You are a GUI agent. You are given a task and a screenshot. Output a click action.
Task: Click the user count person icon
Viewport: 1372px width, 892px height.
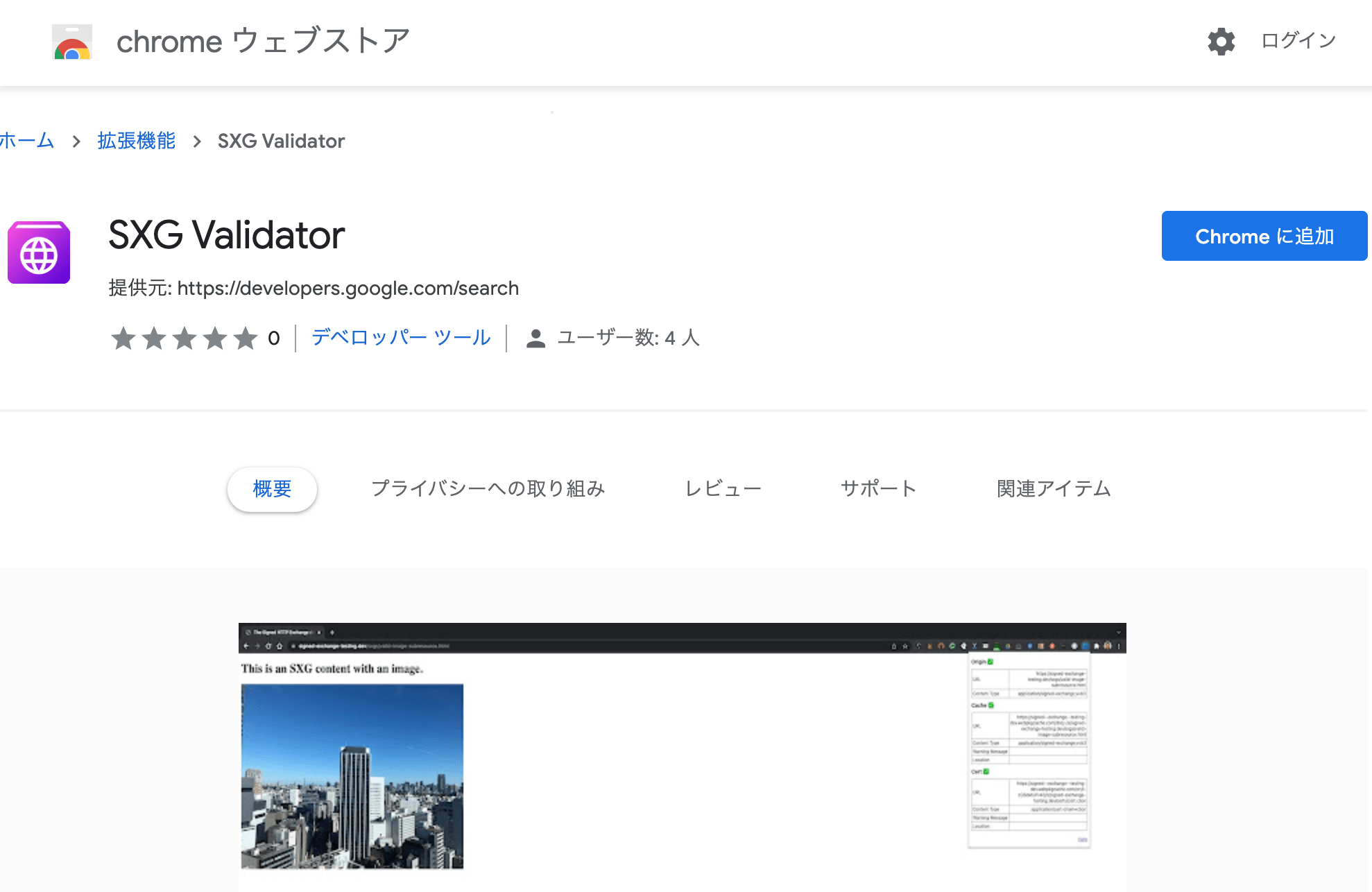535,338
